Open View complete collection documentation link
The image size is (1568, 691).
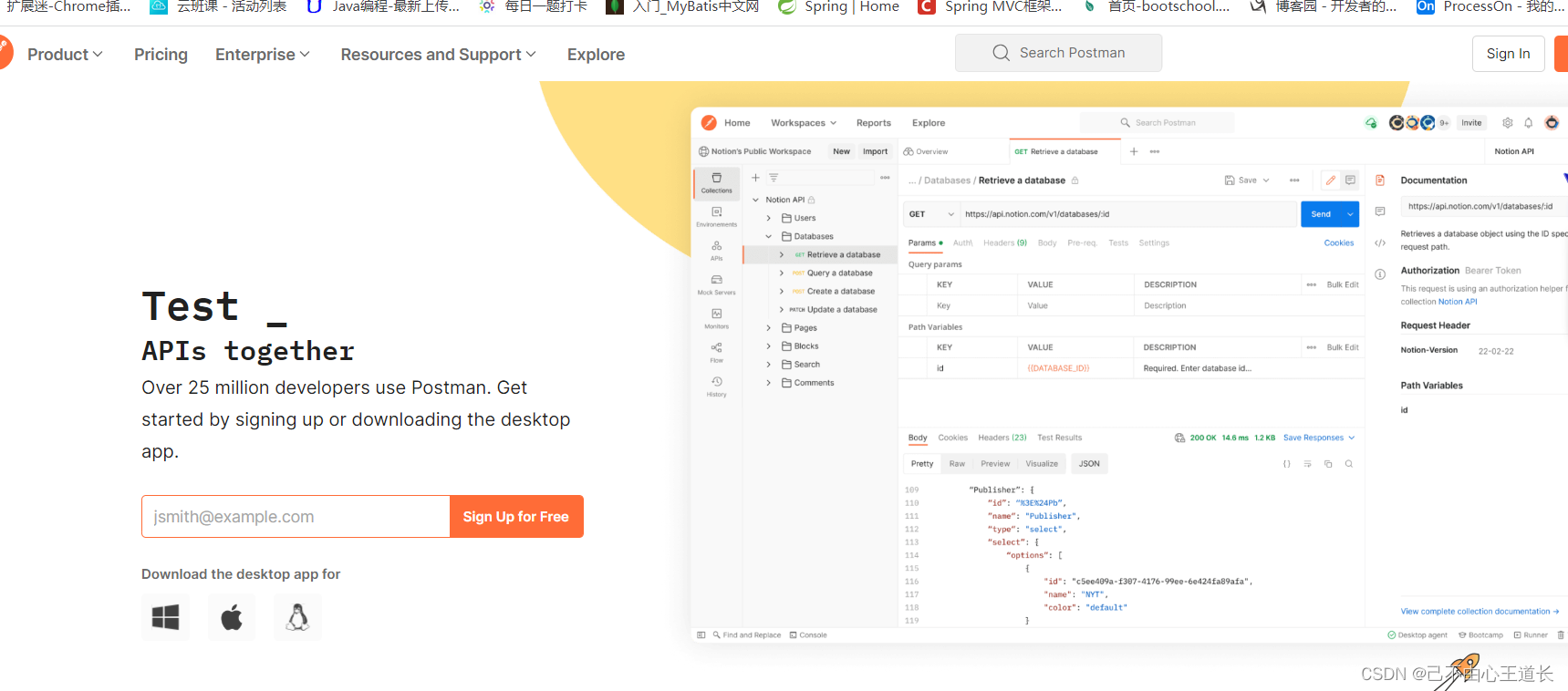pyautogui.click(x=1480, y=612)
